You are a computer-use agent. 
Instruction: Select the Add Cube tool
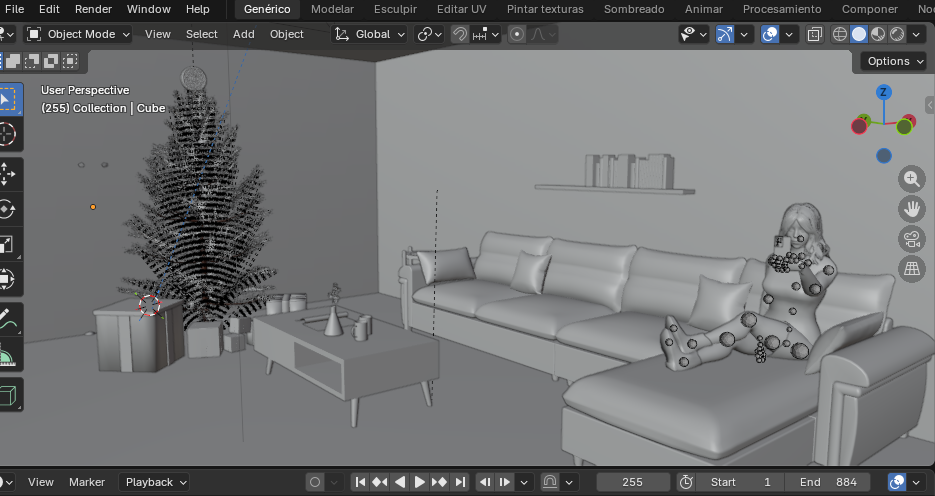8,395
